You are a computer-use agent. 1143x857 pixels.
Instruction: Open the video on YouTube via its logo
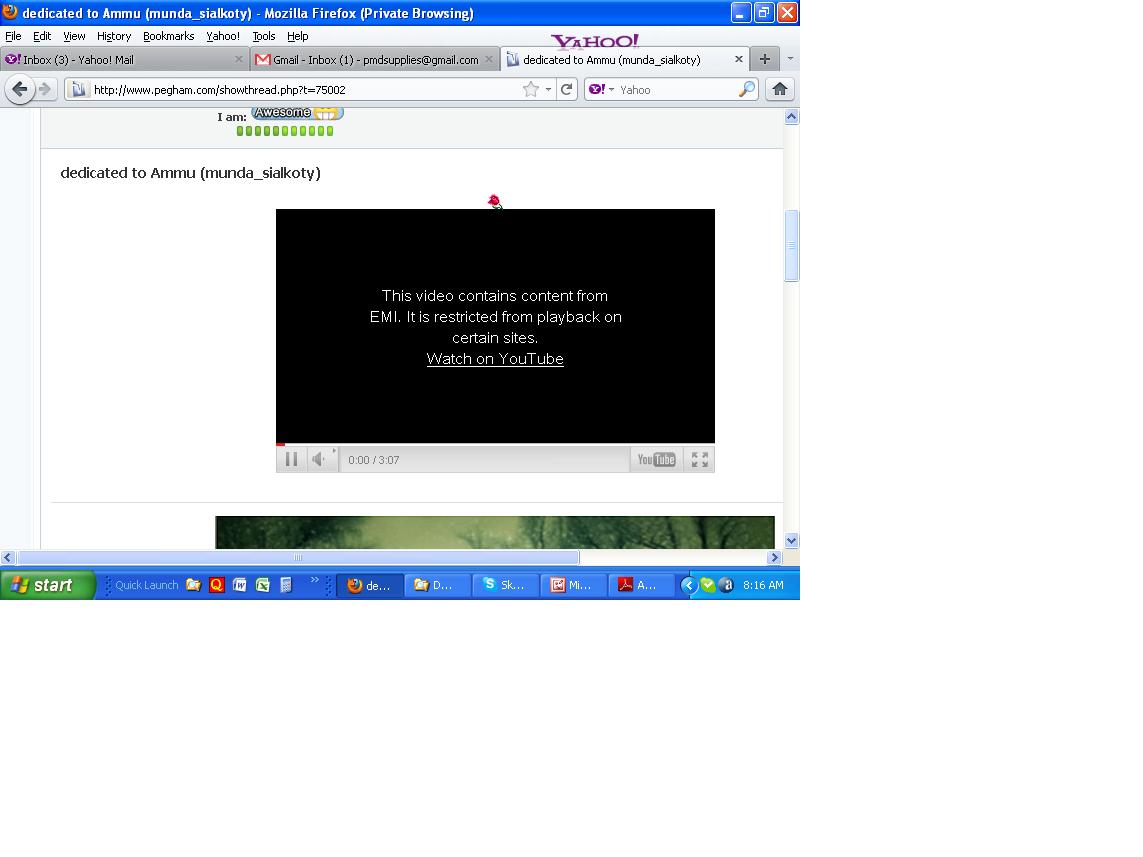coord(656,460)
